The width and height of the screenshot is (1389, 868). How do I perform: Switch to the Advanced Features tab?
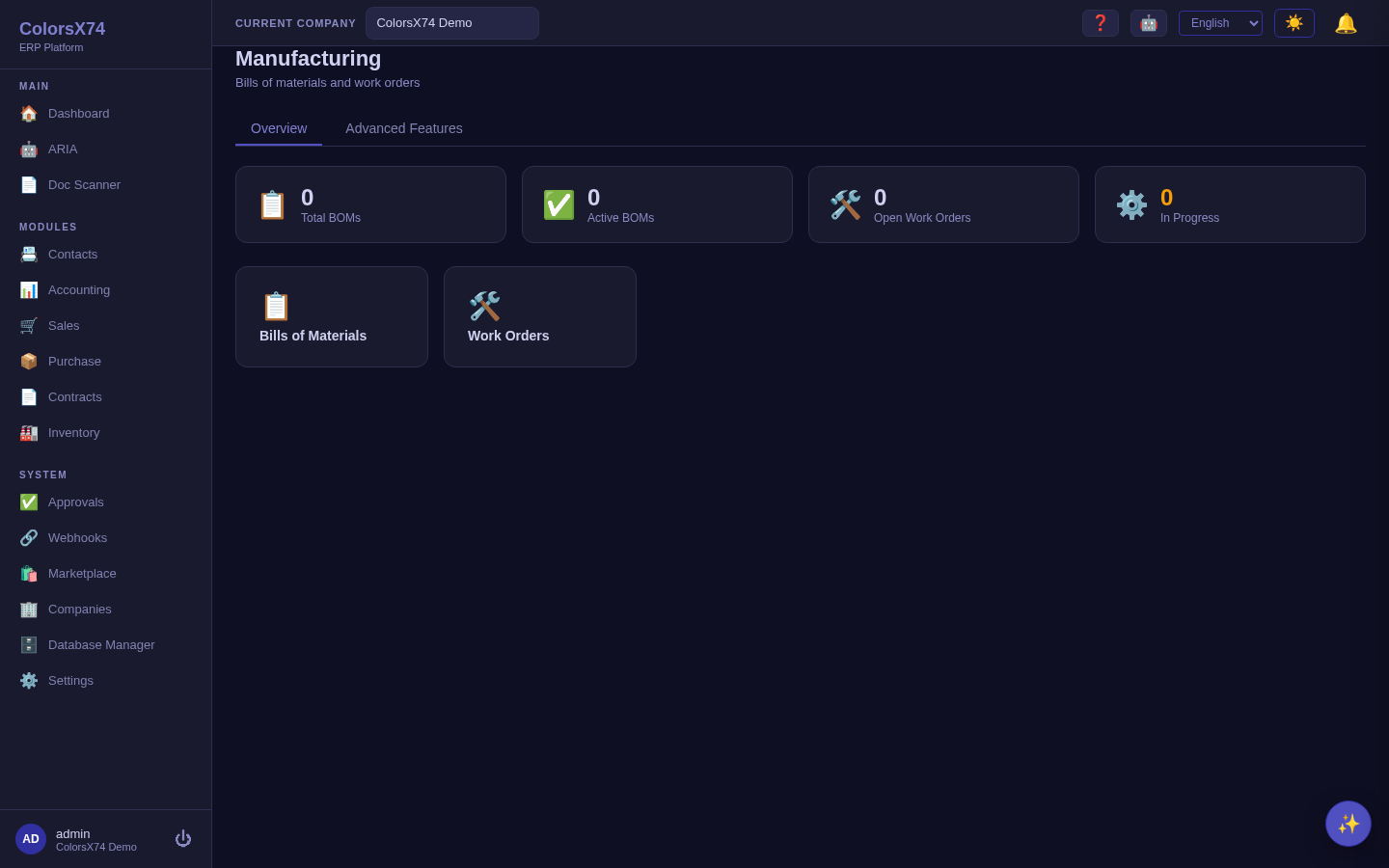click(404, 128)
